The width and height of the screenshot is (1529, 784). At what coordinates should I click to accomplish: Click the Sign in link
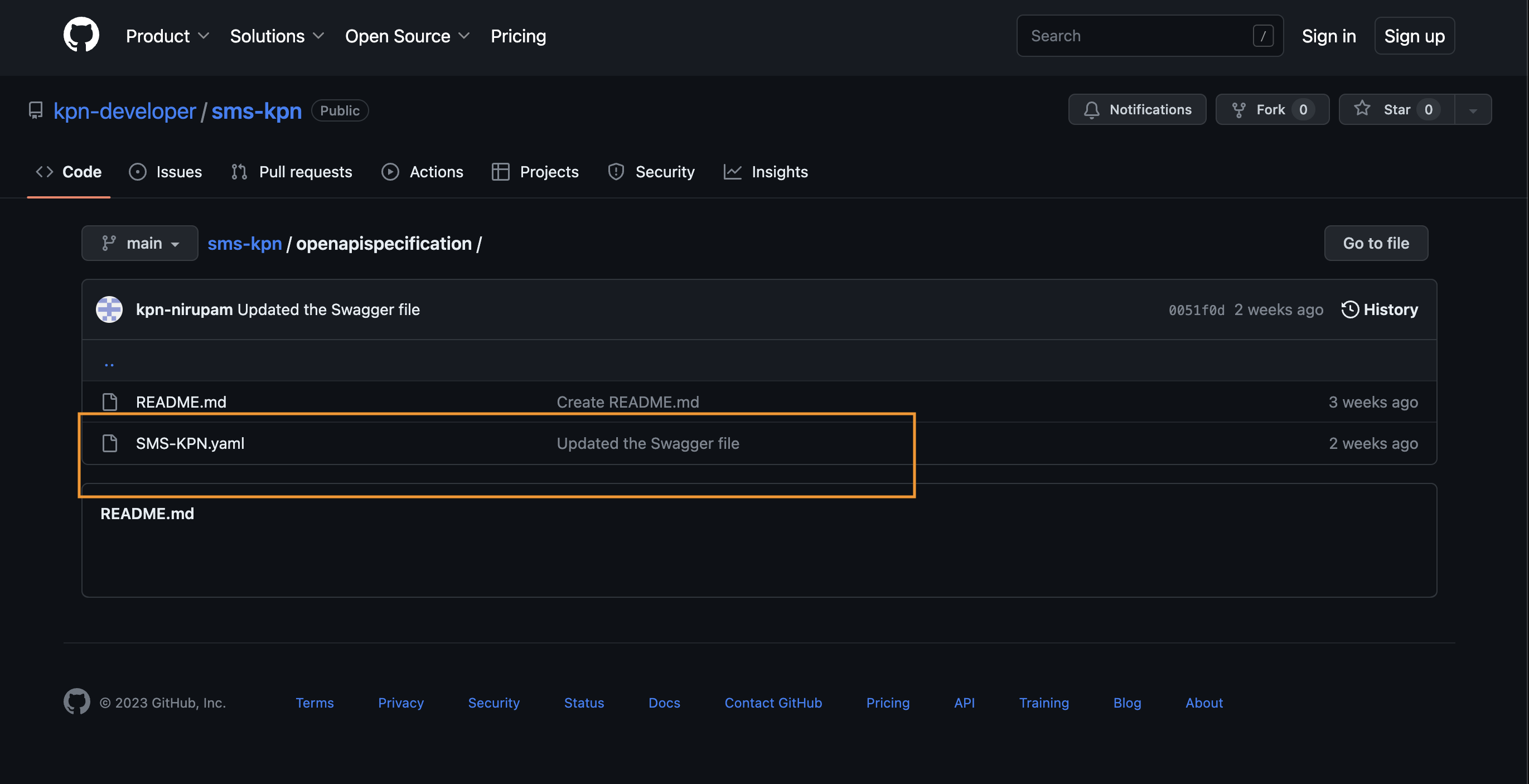pyautogui.click(x=1328, y=36)
